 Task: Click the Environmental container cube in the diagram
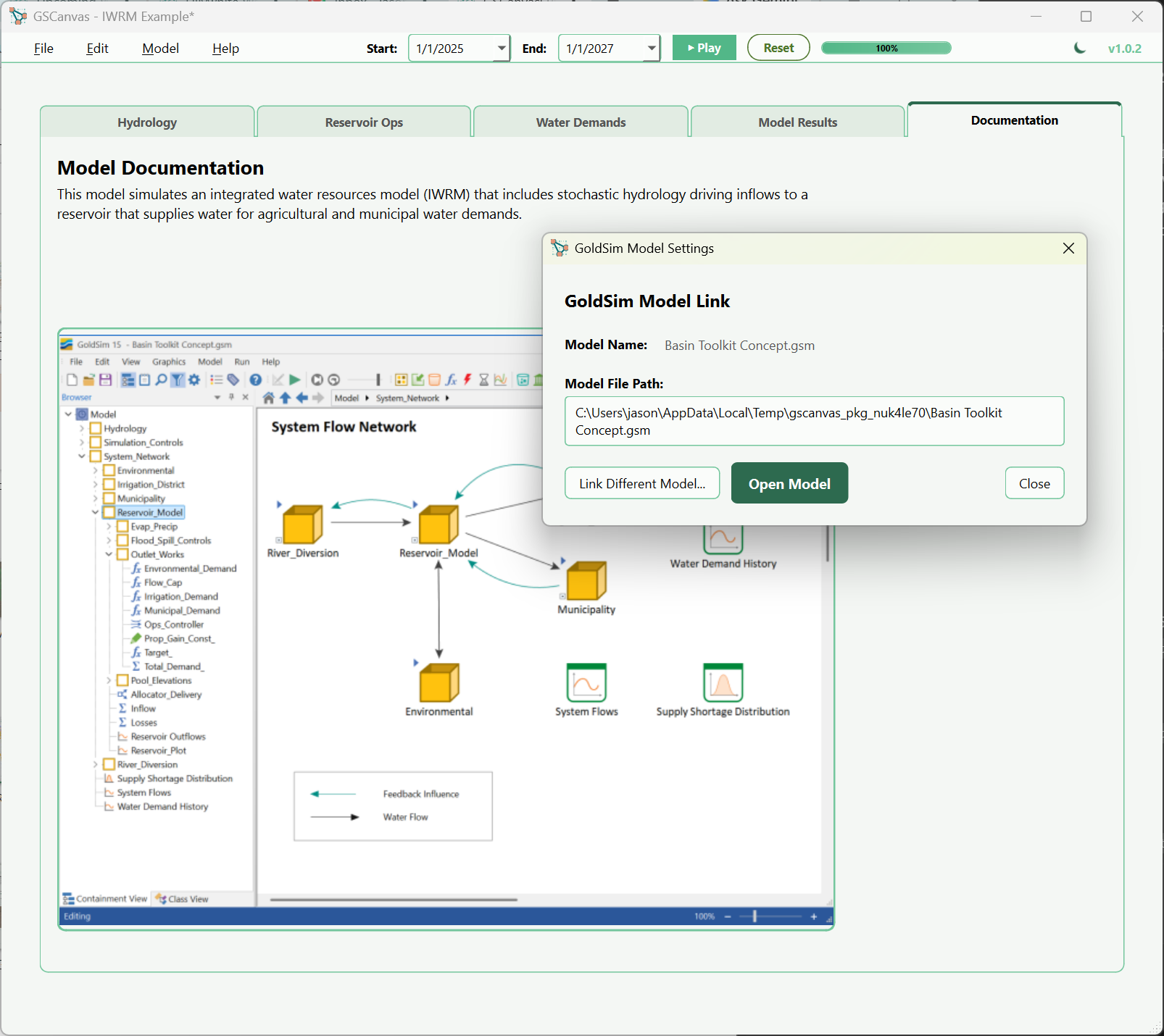point(439,682)
